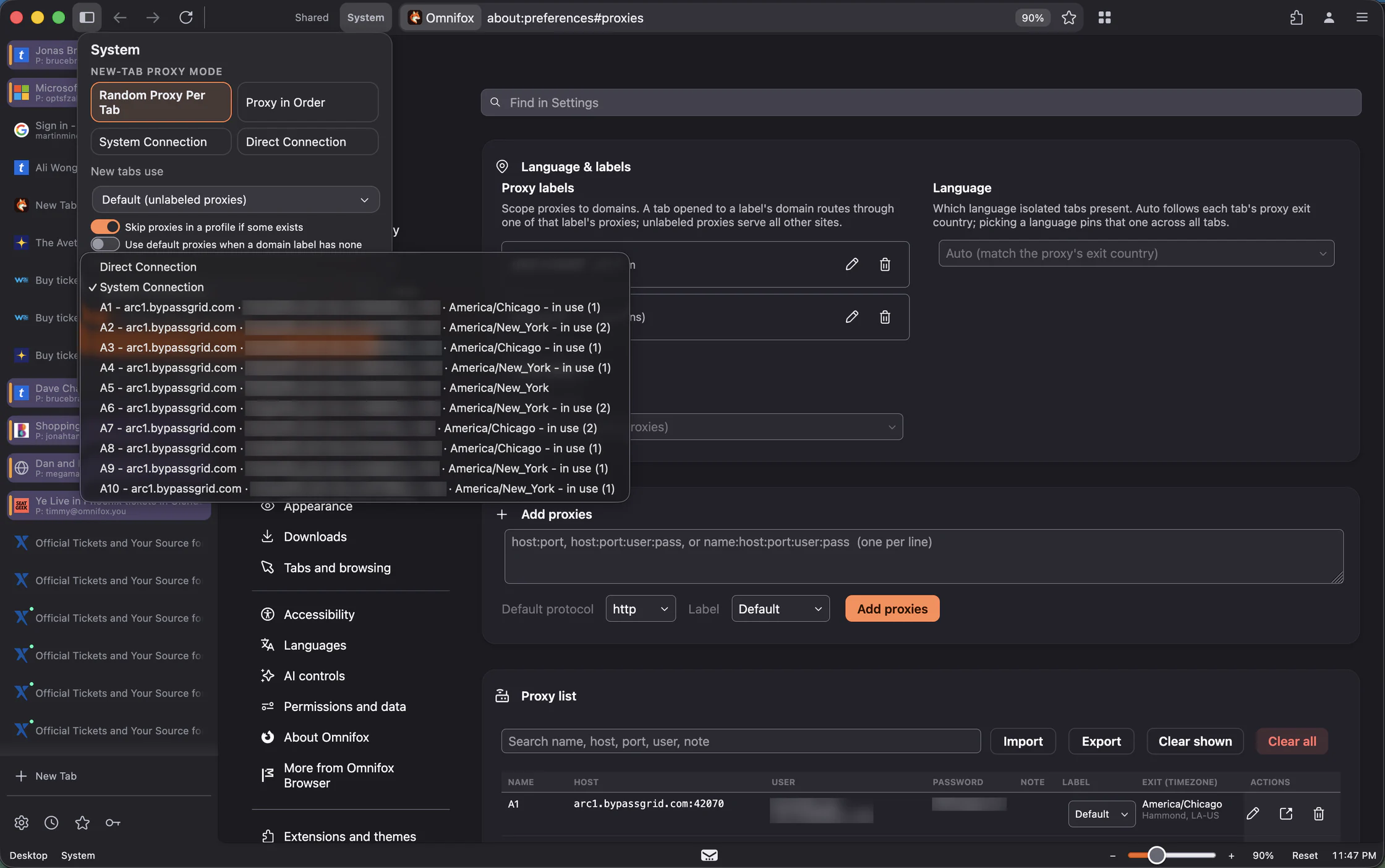Edit the first proxy label with pencil
The width and height of the screenshot is (1385, 868).
tap(851, 264)
